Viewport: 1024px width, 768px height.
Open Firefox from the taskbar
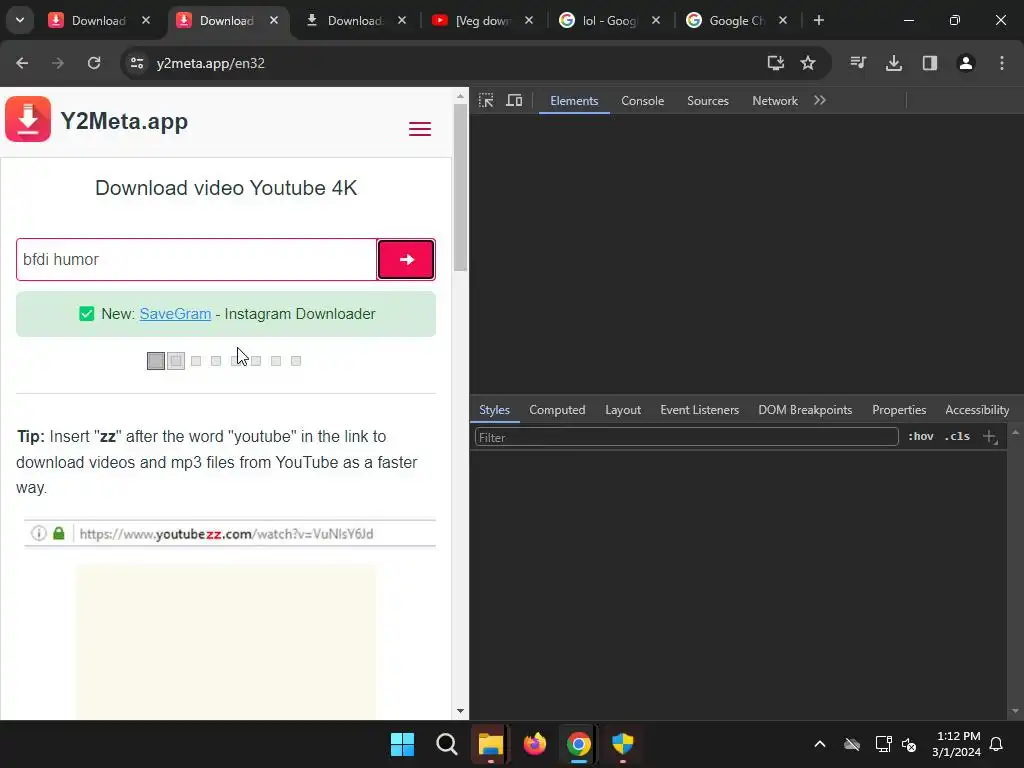tap(535, 744)
